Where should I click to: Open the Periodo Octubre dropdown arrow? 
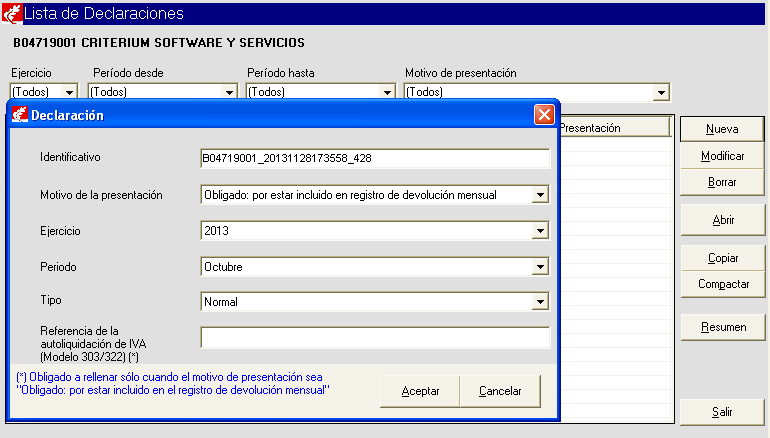pos(540,267)
